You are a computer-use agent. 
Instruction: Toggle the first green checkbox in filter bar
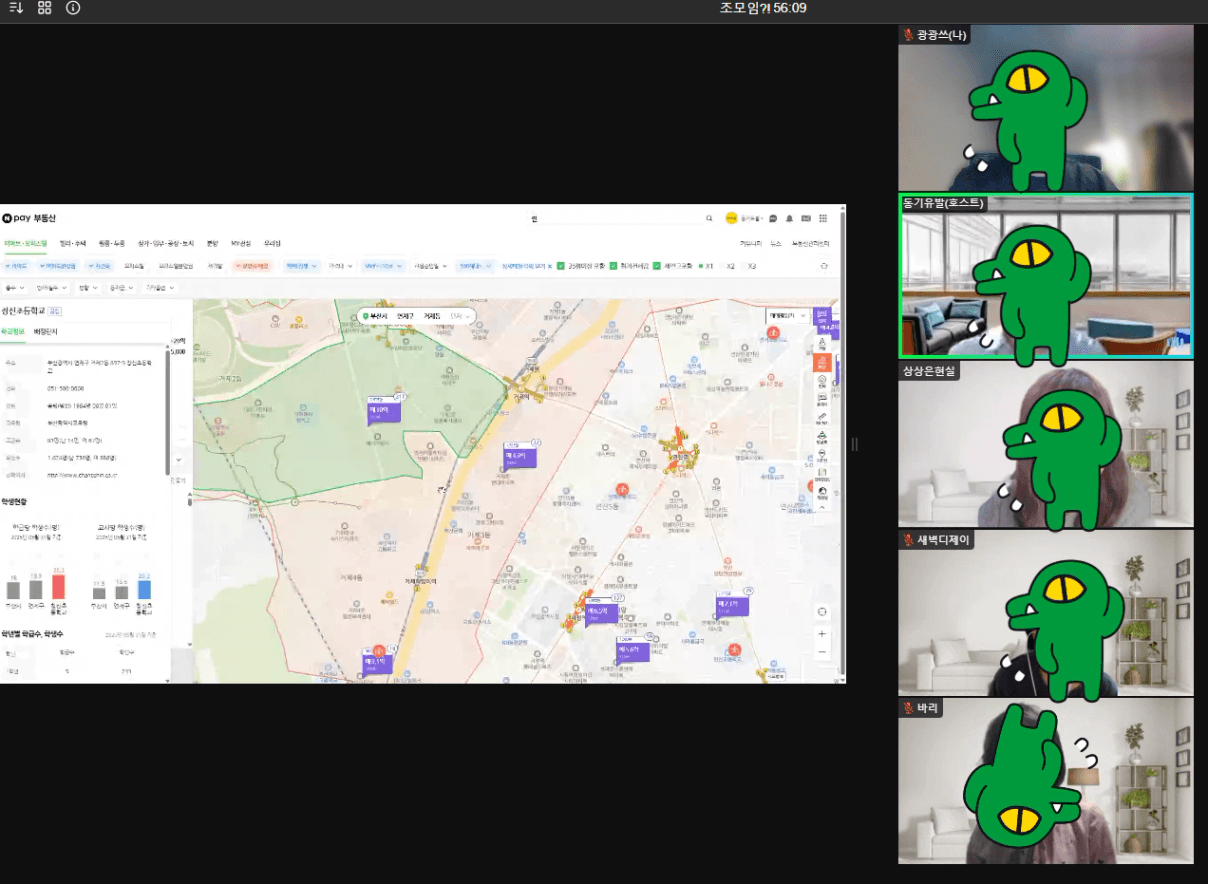tap(561, 266)
